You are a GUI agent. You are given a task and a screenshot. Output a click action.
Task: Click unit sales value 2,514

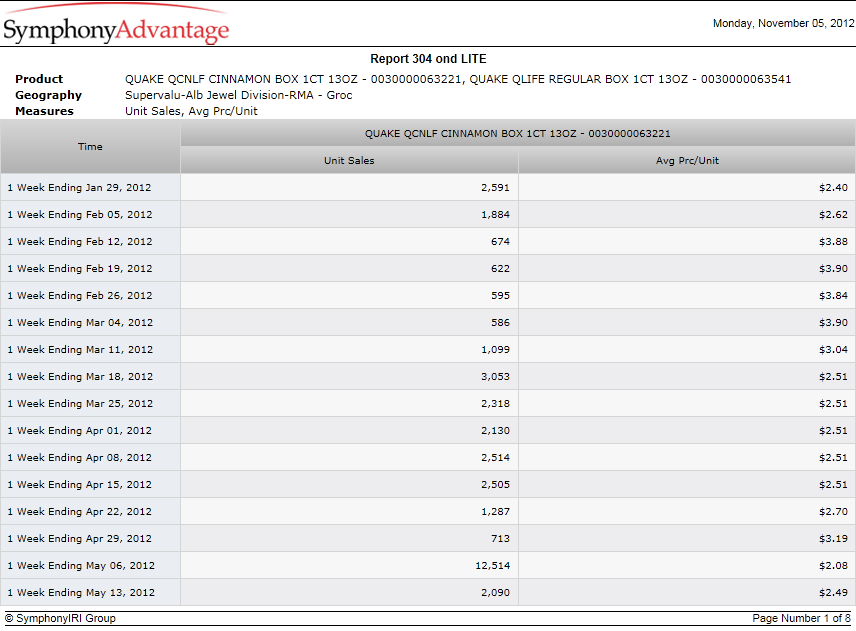[495, 457]
